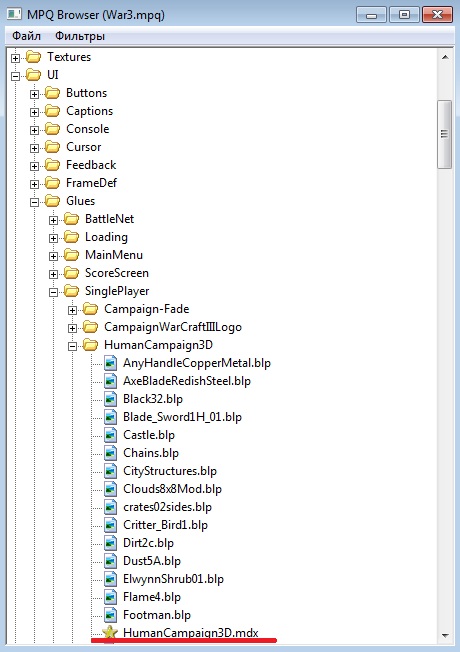Expand the ScoreScreen folder node

tap(53, 274)
